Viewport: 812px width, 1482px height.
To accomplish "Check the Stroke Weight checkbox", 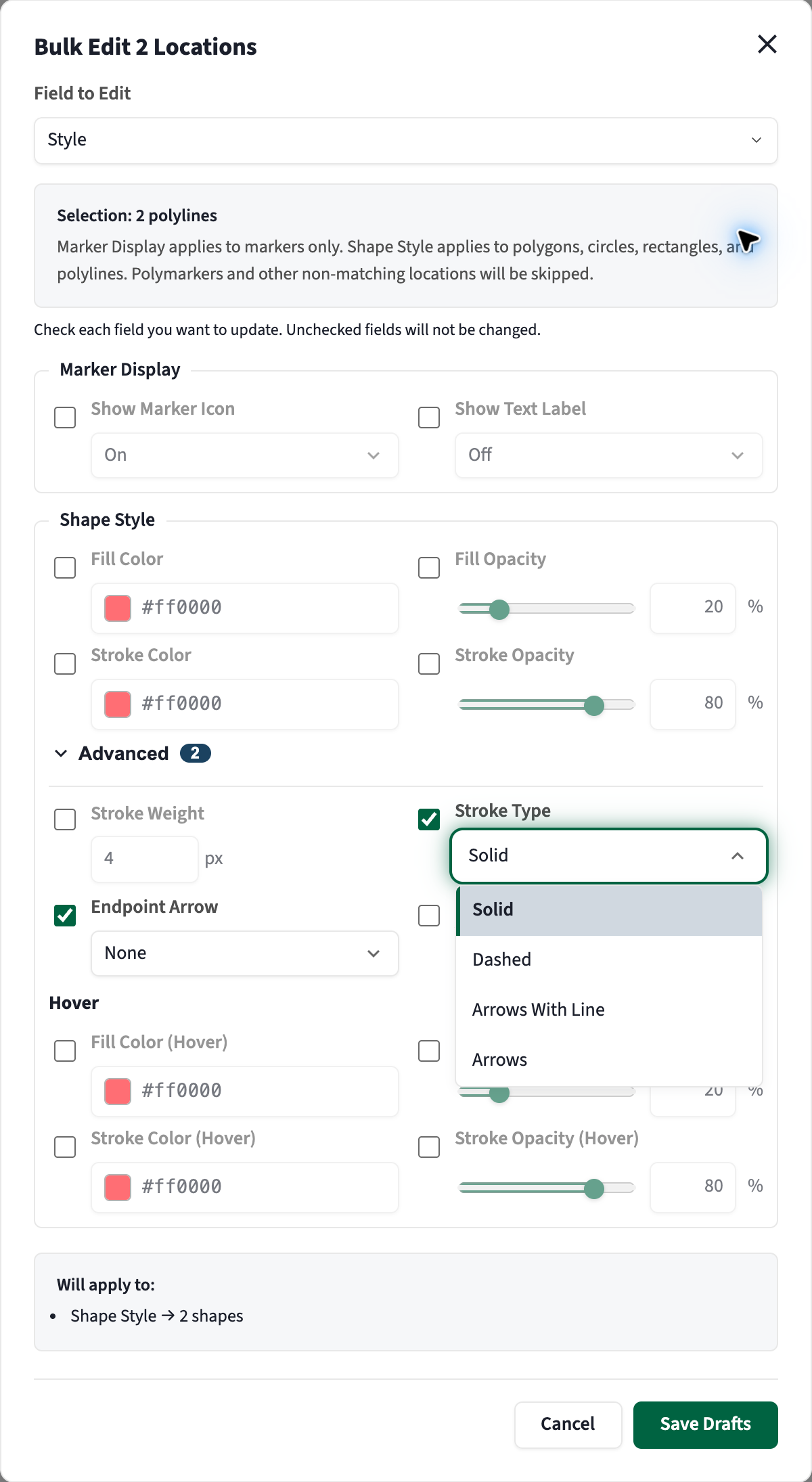I will 65,819.
